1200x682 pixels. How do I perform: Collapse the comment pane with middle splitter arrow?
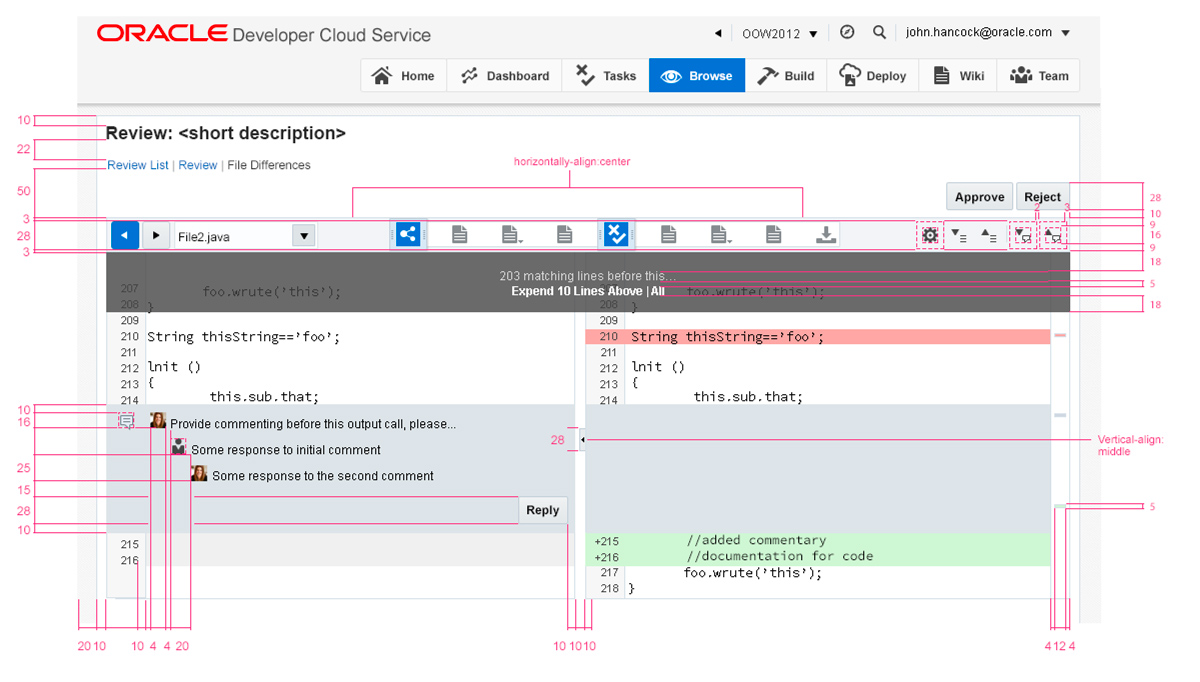(583, 440)
